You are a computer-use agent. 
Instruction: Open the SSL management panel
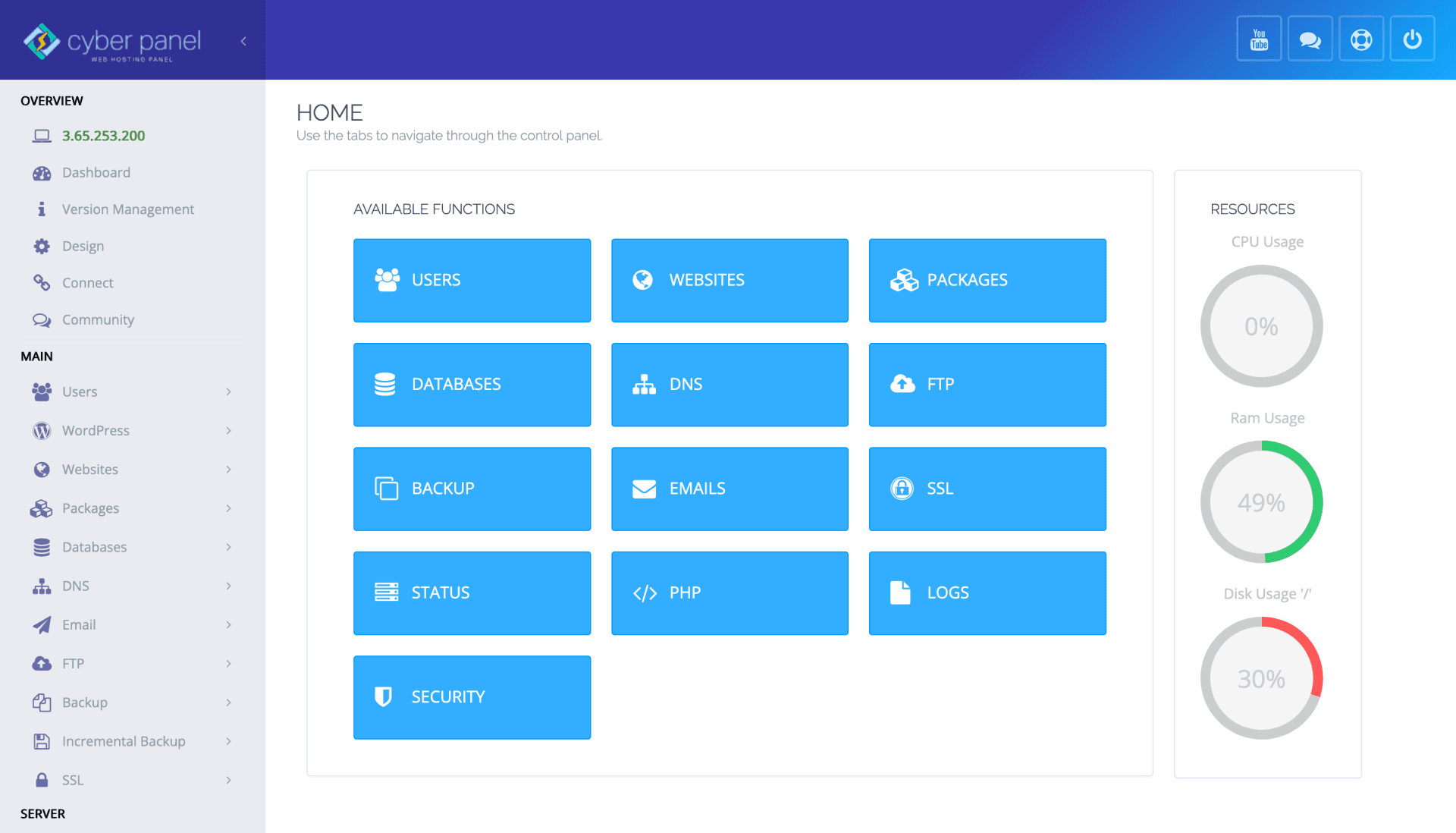tap(987, 488)
